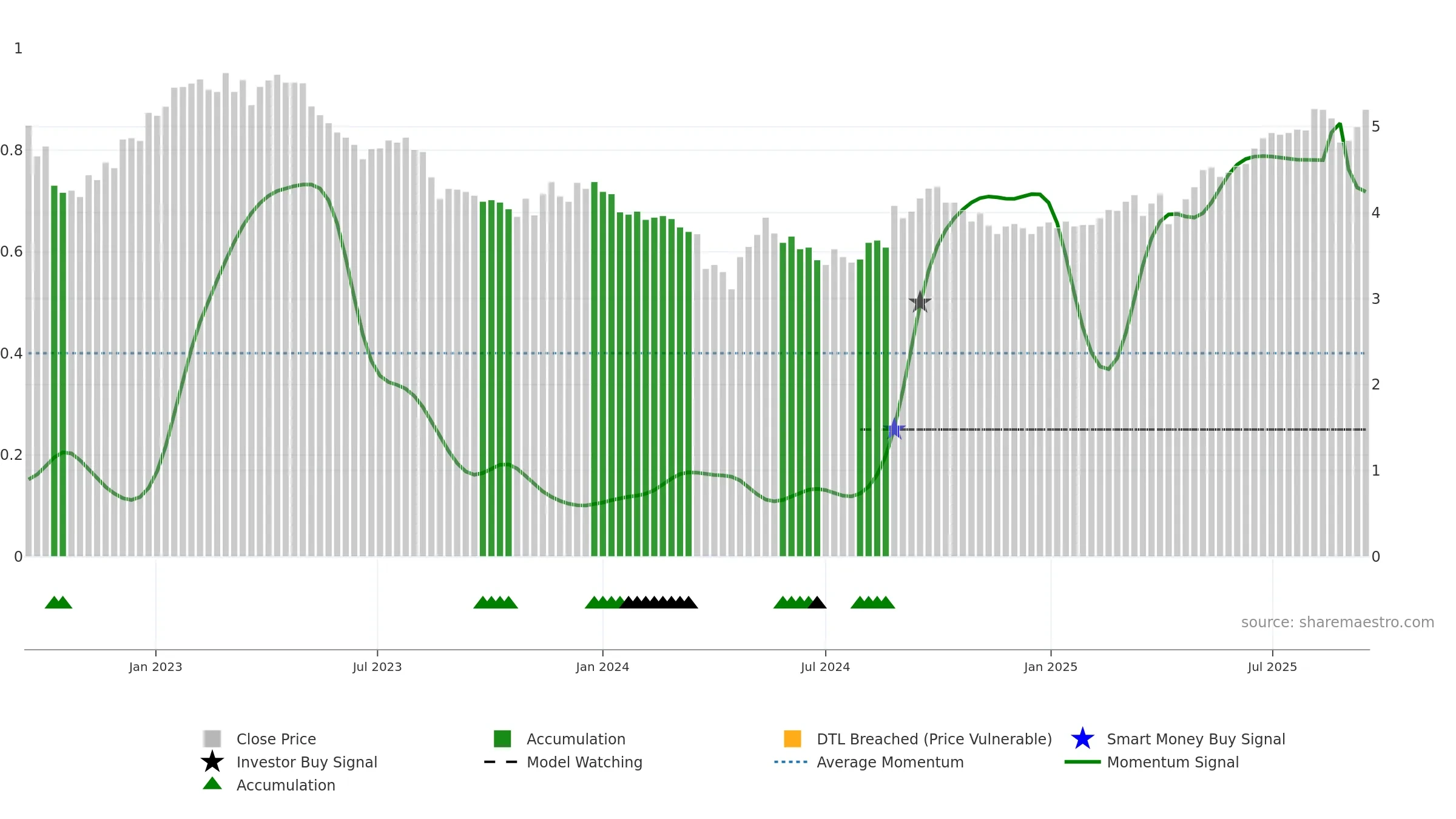
Task: Toggle Close Price legend gray square
Action: click(x=212, y=738)
